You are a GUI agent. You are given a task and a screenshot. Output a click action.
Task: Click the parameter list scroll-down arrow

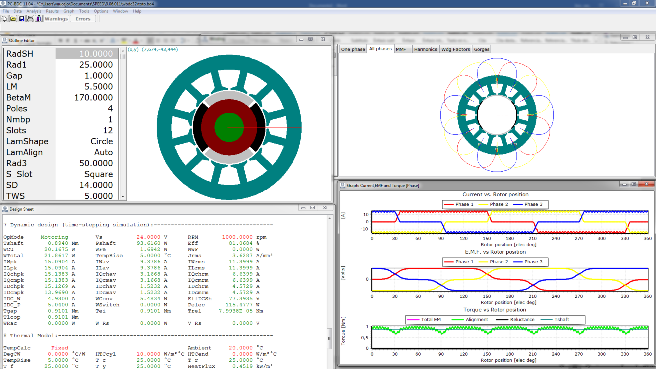click(x=123, y=196)
